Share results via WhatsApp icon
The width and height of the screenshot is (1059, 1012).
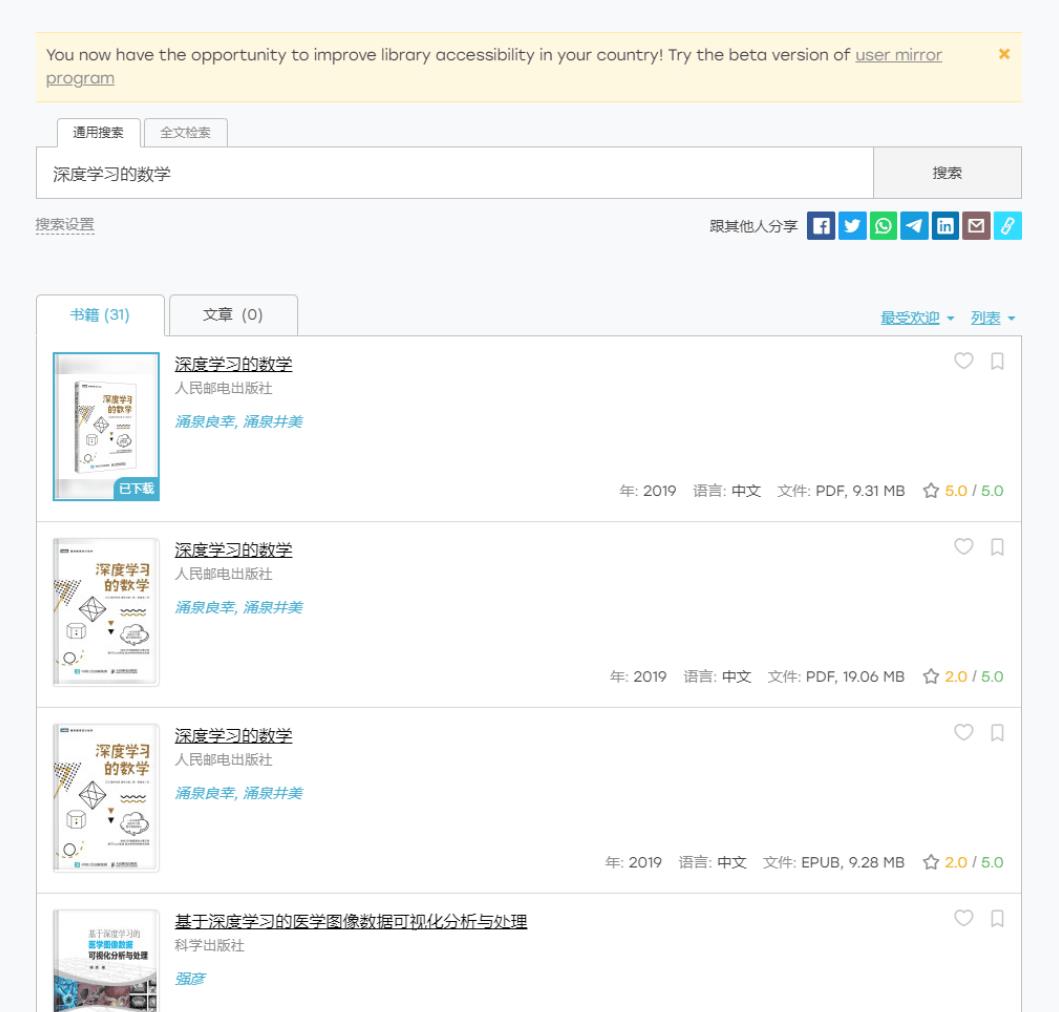coord(883,226)
